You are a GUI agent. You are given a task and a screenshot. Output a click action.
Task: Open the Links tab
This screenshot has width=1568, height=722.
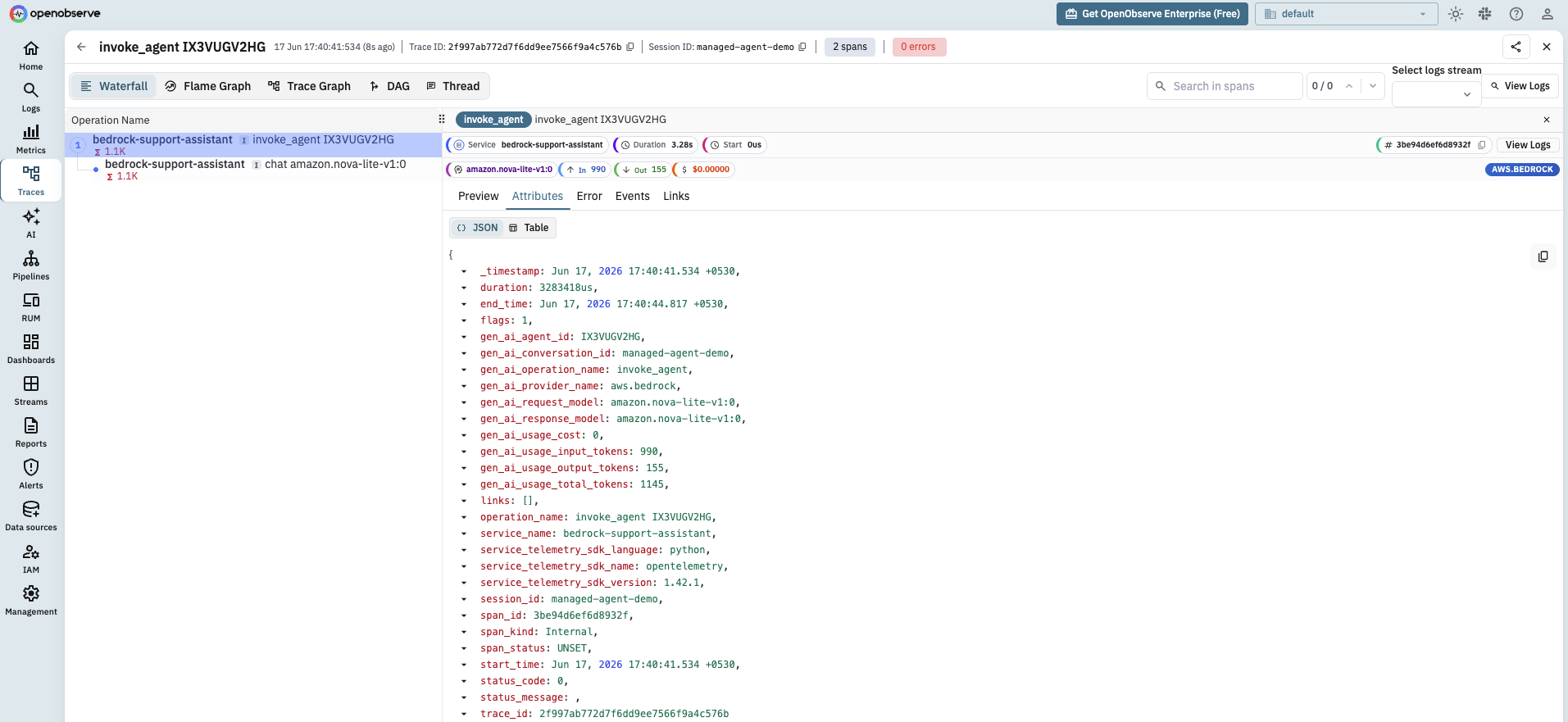coord(676,196)
